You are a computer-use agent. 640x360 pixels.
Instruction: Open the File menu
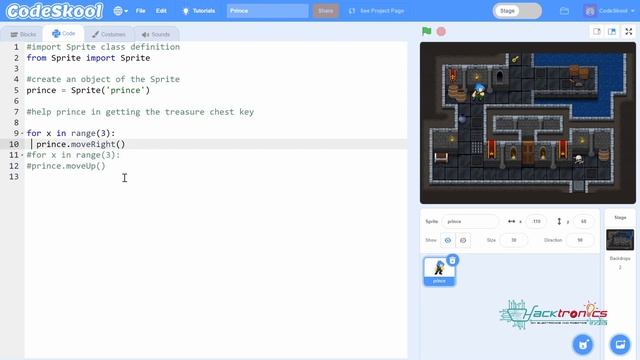pos(140,11)
